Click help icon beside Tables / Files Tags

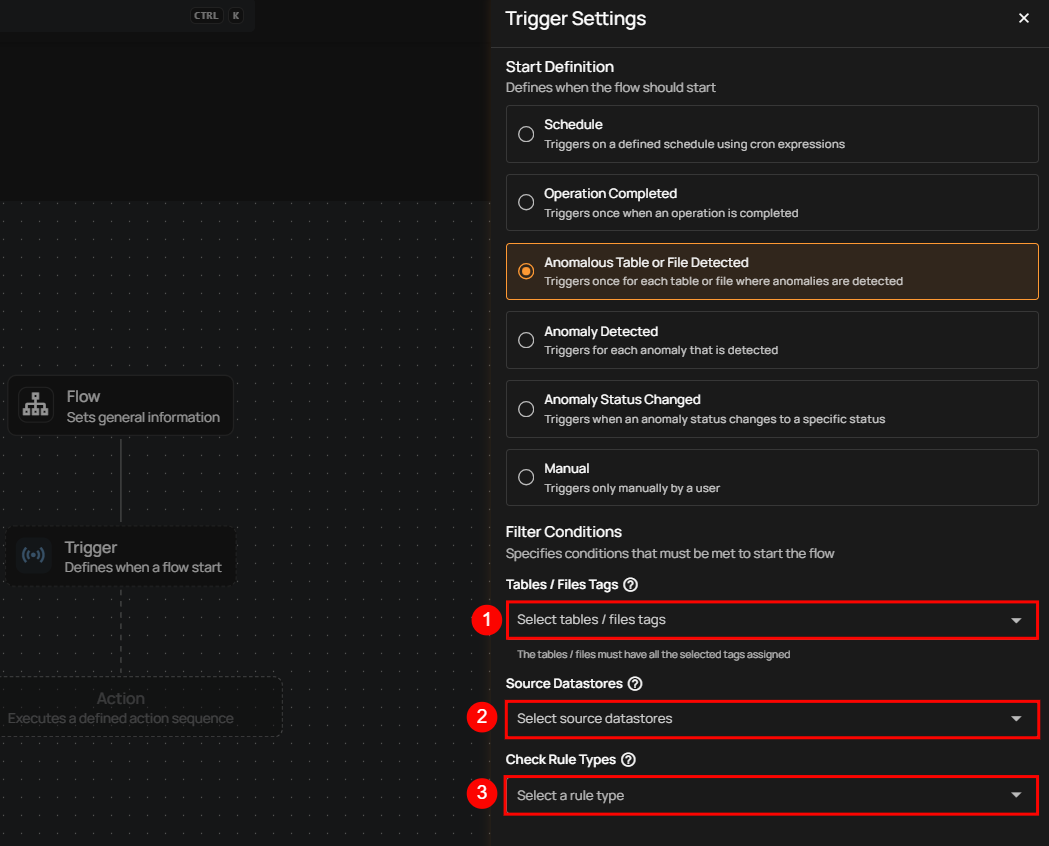point(630,585)
